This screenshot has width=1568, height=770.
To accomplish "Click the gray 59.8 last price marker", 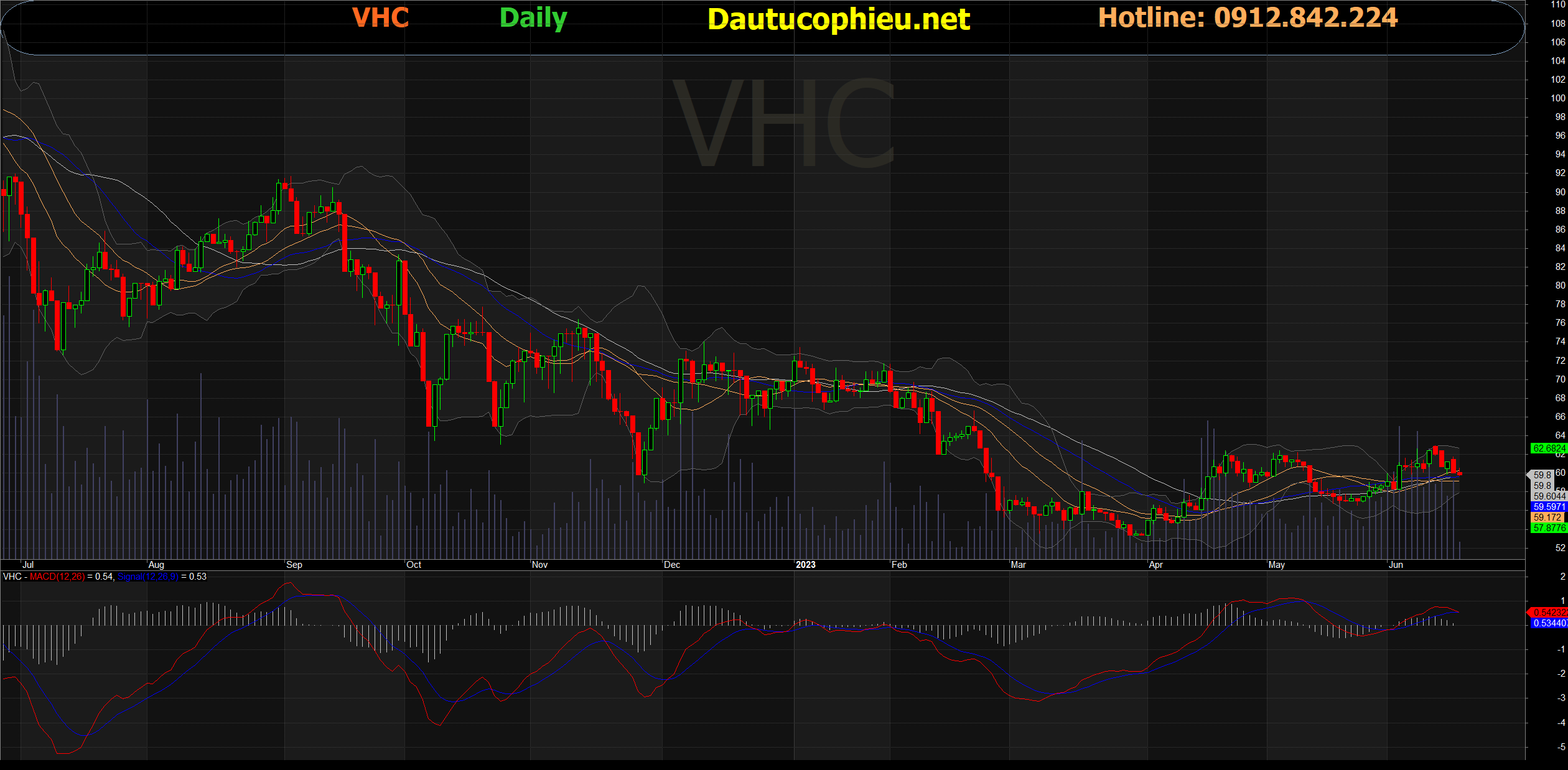I will 1541,475.
